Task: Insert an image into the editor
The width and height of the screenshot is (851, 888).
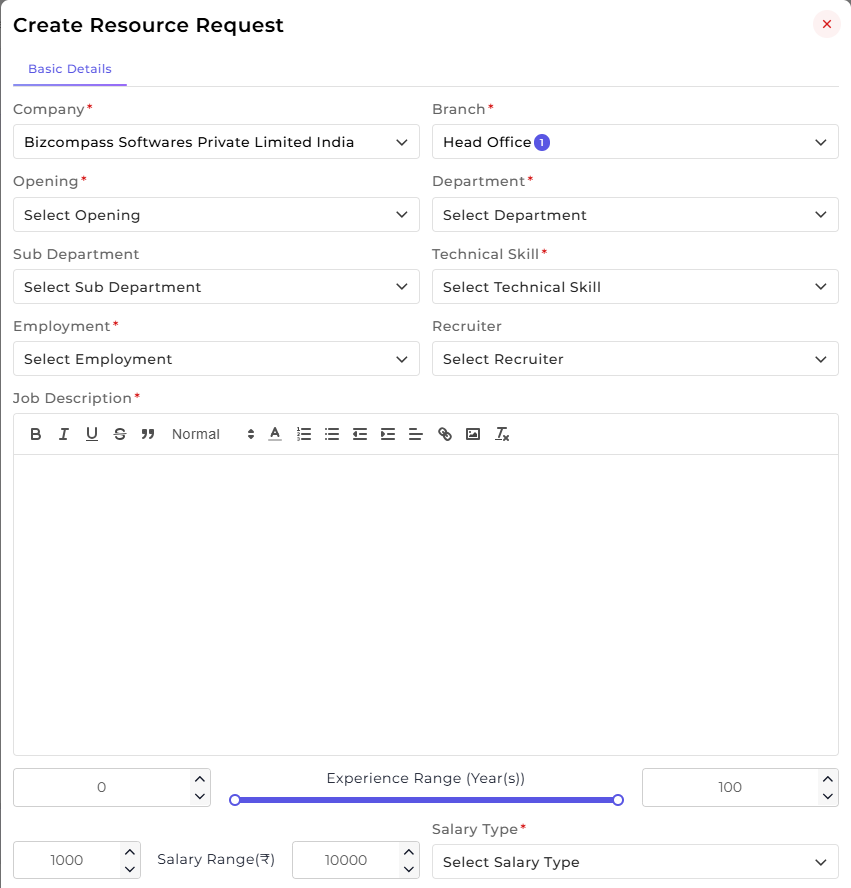Action: coord(473,434)
